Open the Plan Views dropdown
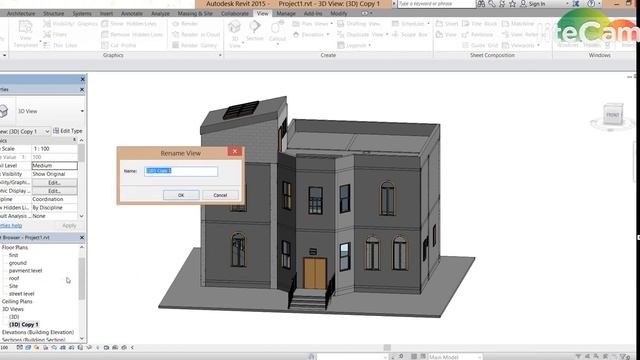The height and width of the screenshot is (360, 640). [312, 24]
